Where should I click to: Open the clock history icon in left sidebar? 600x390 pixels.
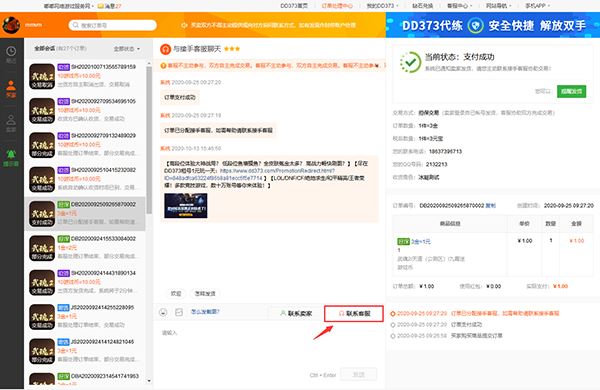(11, 51)
